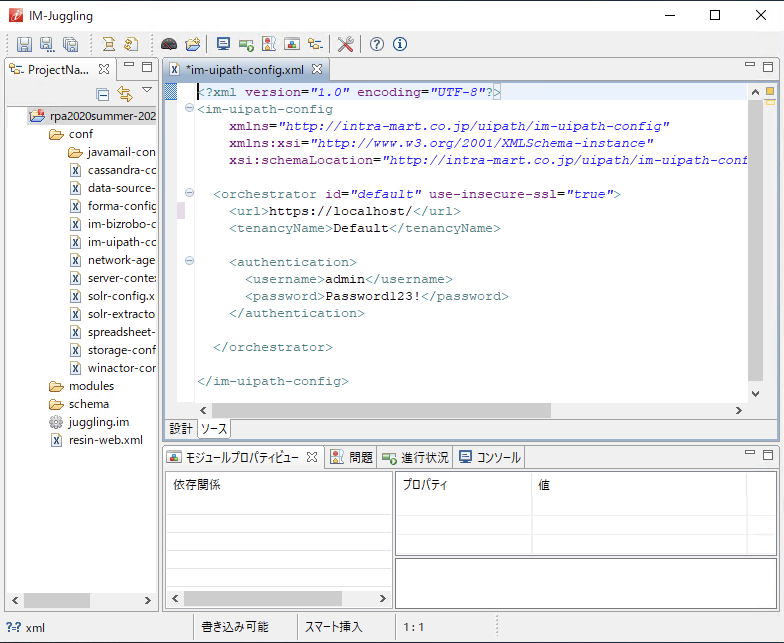
Task: Select im-bizrobo-c XML file
Action: coord(112,224)
